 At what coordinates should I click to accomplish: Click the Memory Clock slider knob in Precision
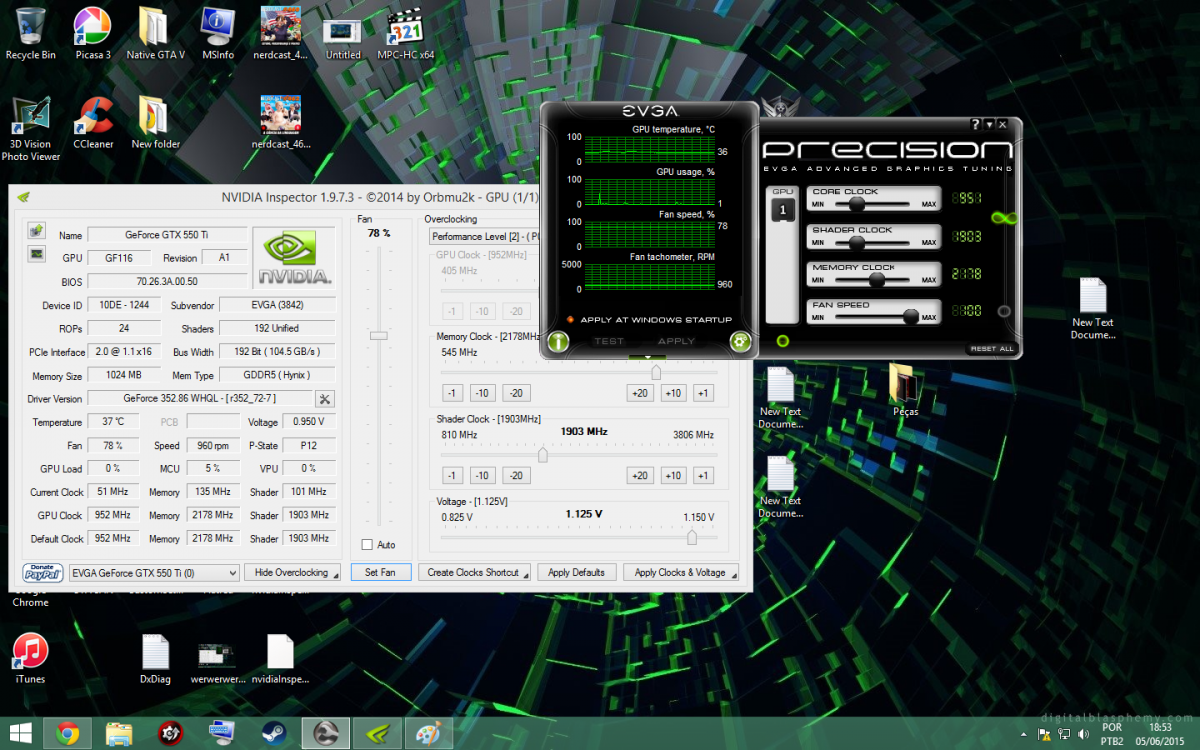(x=876, y=279)
